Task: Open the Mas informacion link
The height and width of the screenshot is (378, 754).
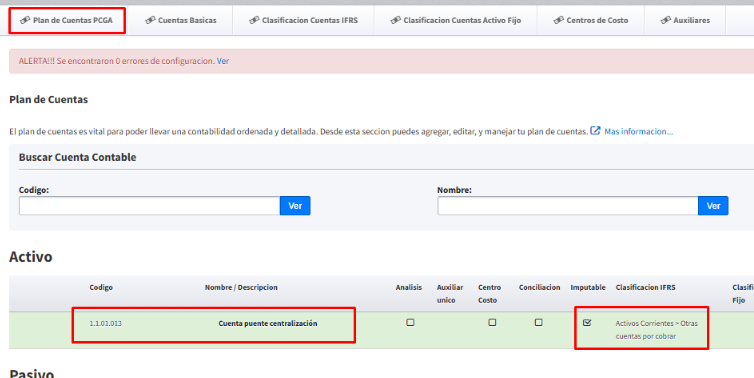Action: pos(639,131)
